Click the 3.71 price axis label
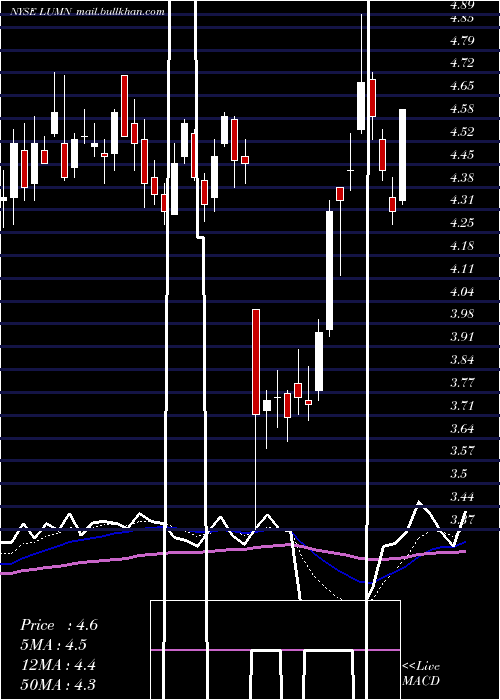The height and width of the screenshot is (700, 500). pos(462,405)
